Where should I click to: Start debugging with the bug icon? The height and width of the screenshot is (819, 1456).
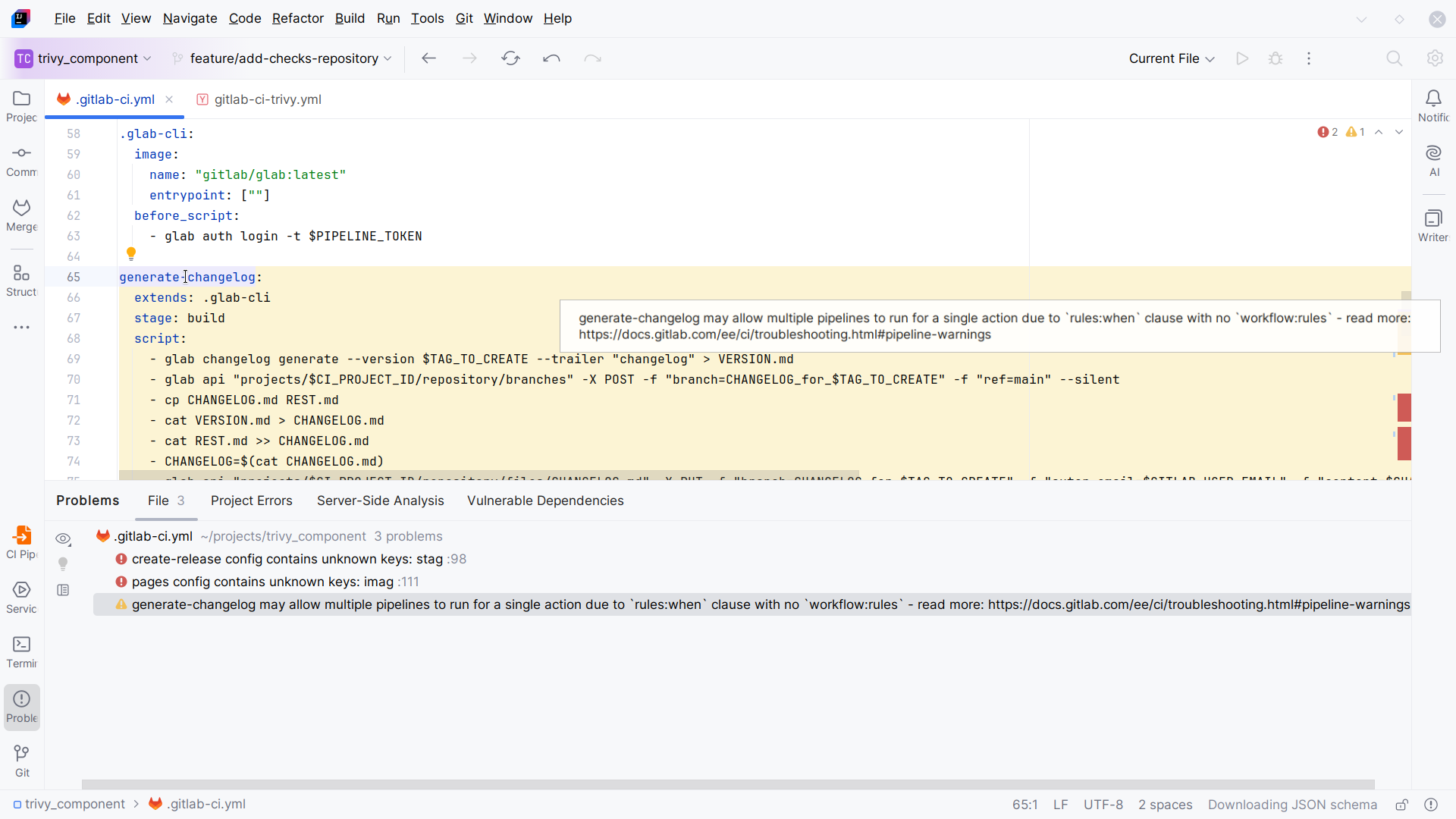tap(1276, 58)
